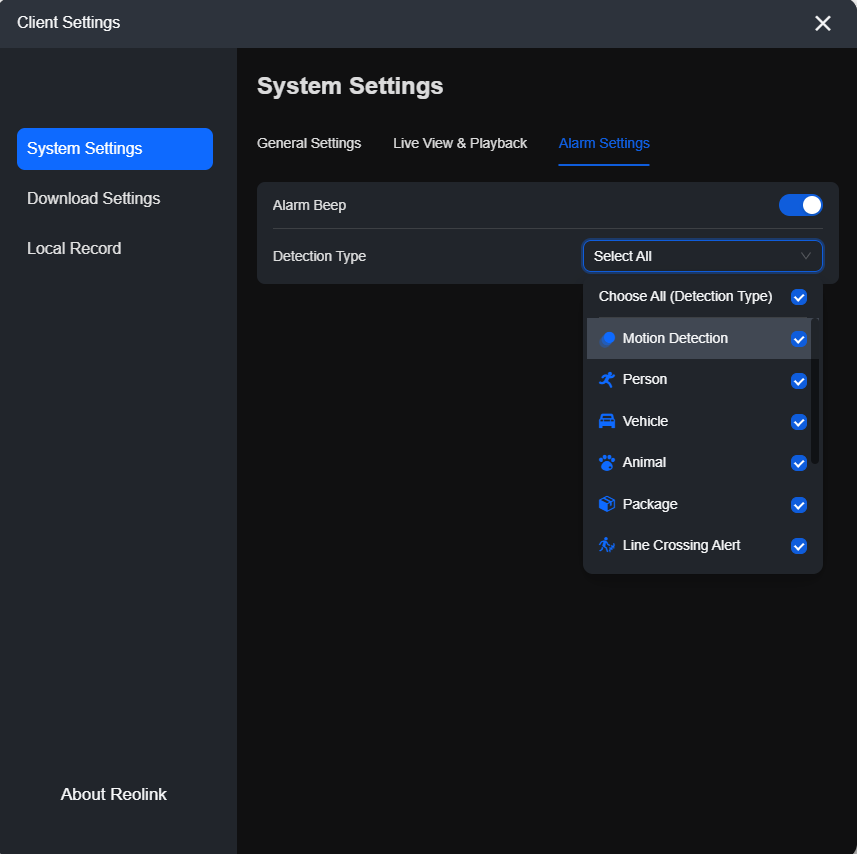Viewport: 857px width, 854px height.
Task: Click the System Settings page heading
Action: tap(350, 86)
